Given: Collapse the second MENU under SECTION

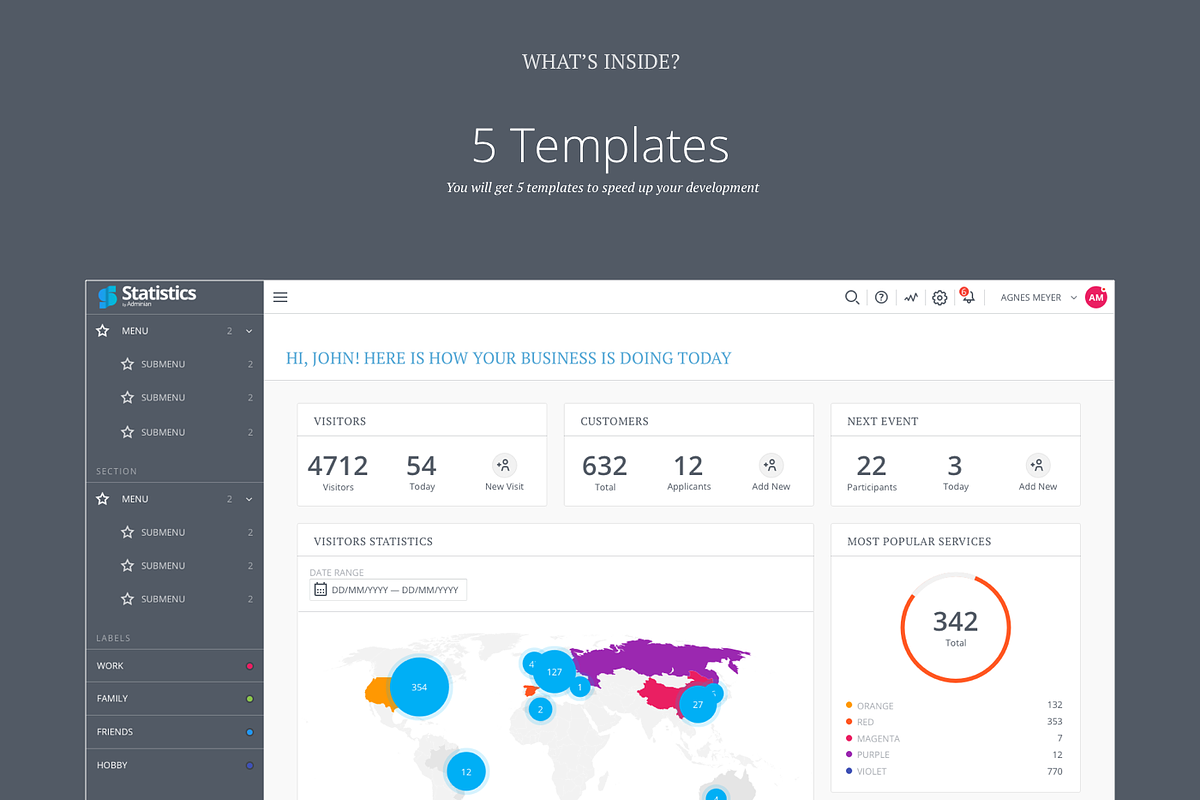Looking at the screenshot, I should click(249, 499).
